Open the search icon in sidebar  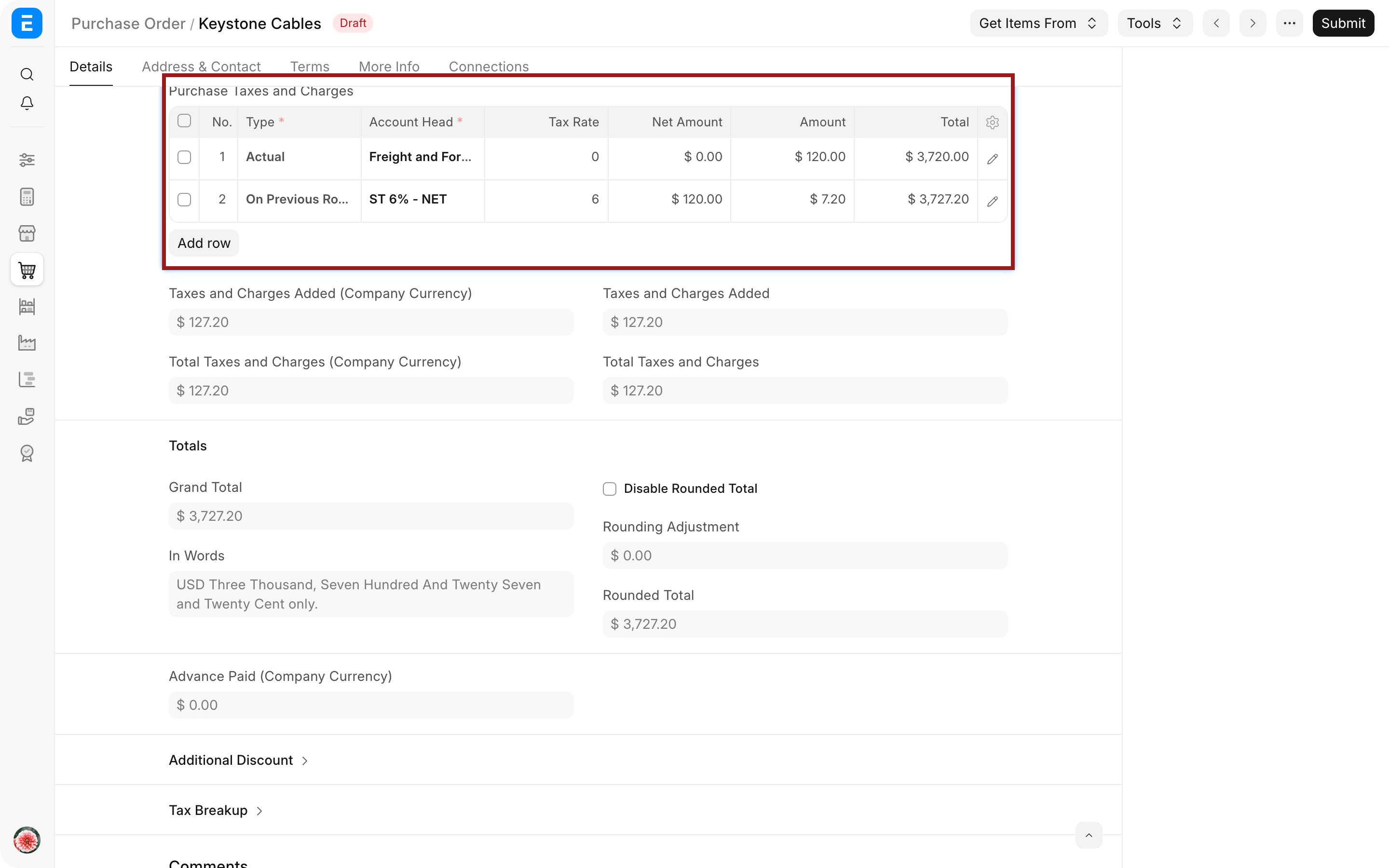(x=27, y=74)
